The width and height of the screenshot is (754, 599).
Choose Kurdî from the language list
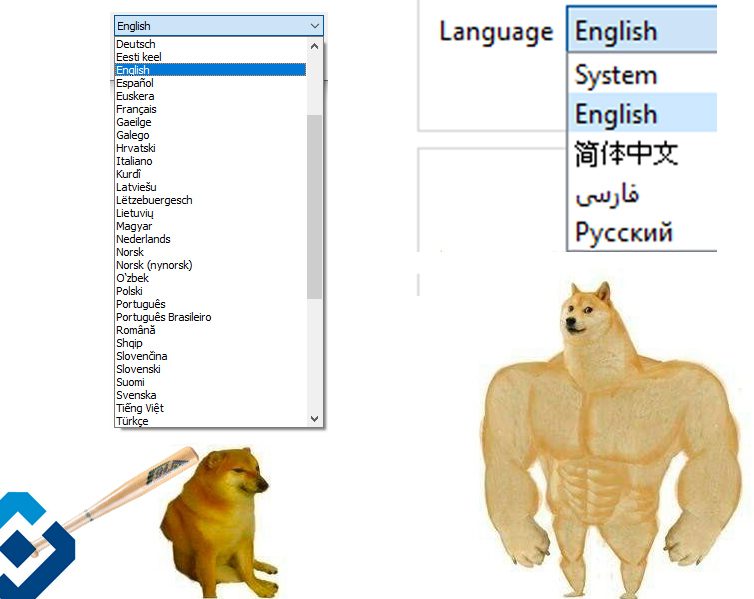click(211, 174)
